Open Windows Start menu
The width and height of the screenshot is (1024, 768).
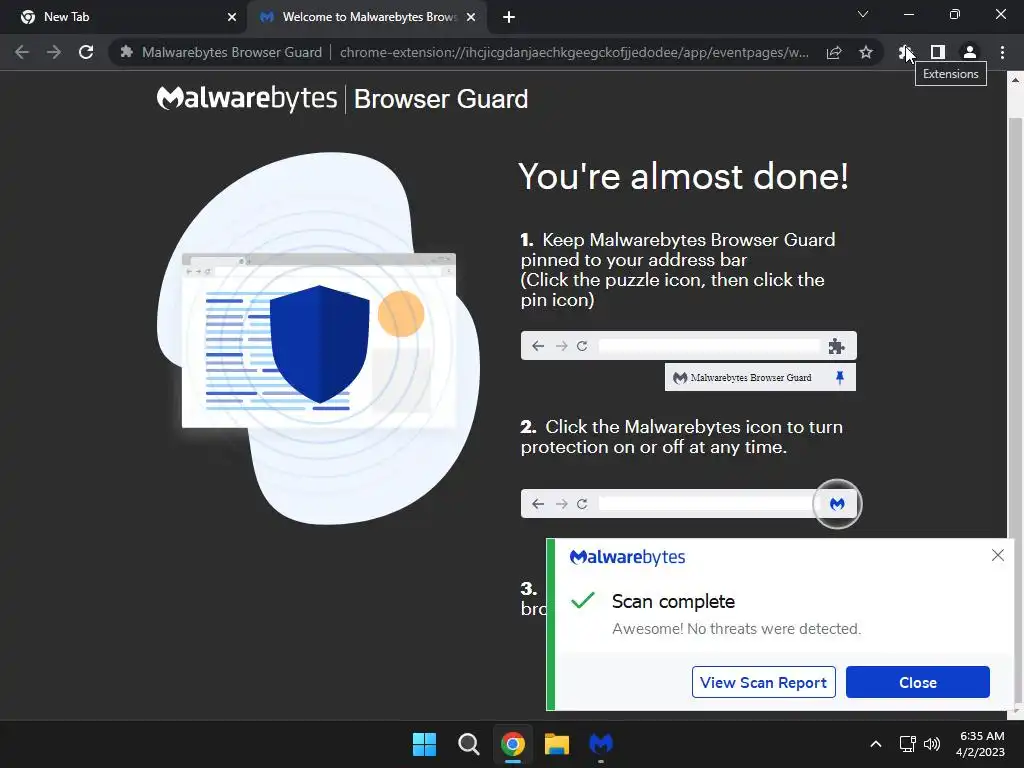pyautogui.click(x=424, y=744)
